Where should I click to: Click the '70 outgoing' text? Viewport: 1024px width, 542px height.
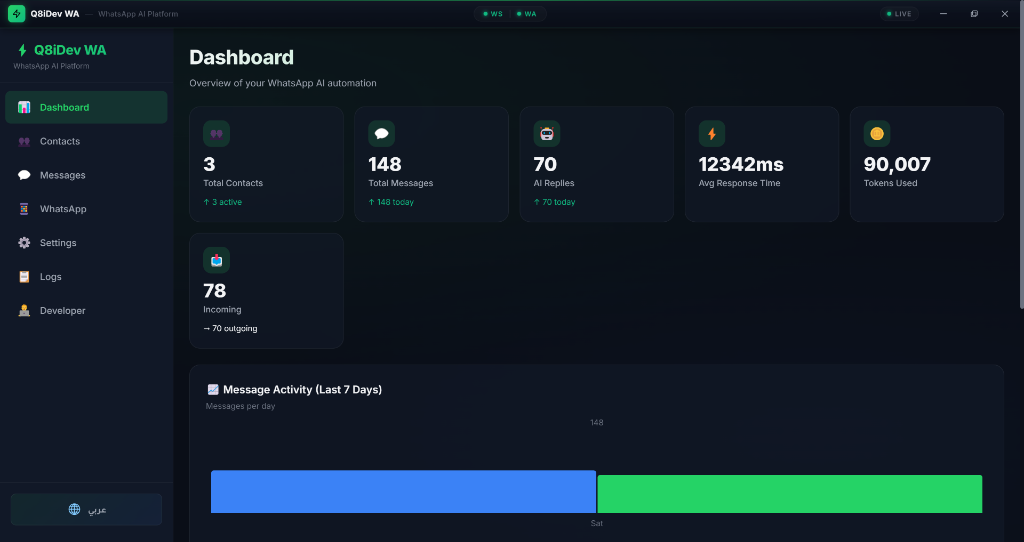[x=230, y=328]
